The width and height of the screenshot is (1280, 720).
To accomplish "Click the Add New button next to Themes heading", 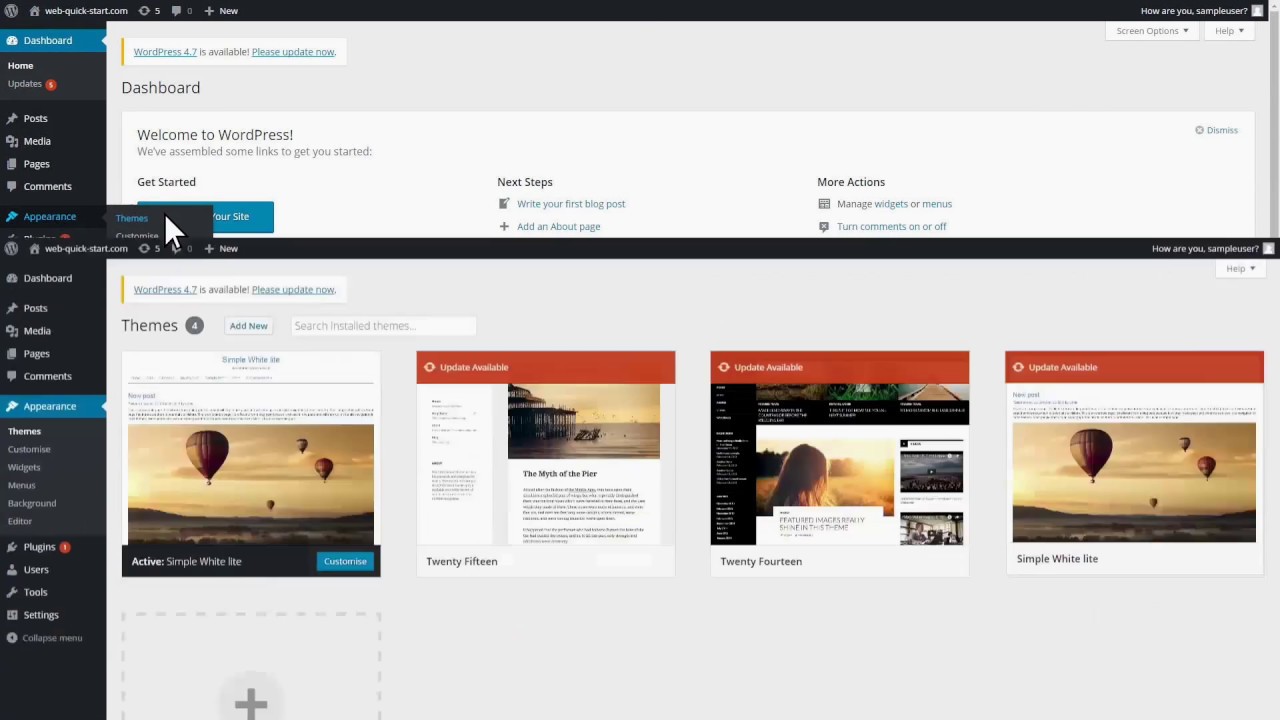I will pyautogui.click(x=249, y=326).
